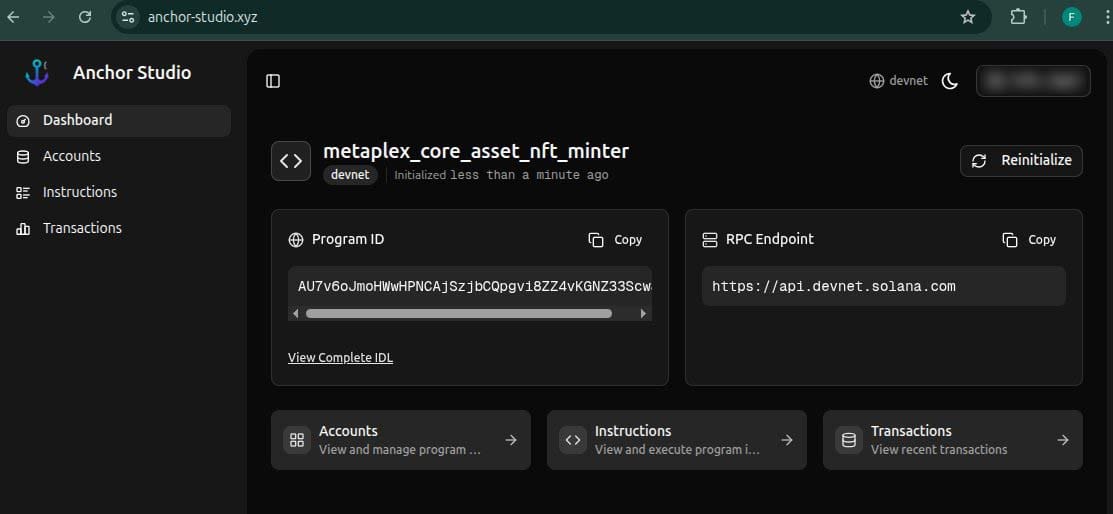Click the Program ID address text
The height and width of the screenshot is (514, 1113).
coord(474,287)
